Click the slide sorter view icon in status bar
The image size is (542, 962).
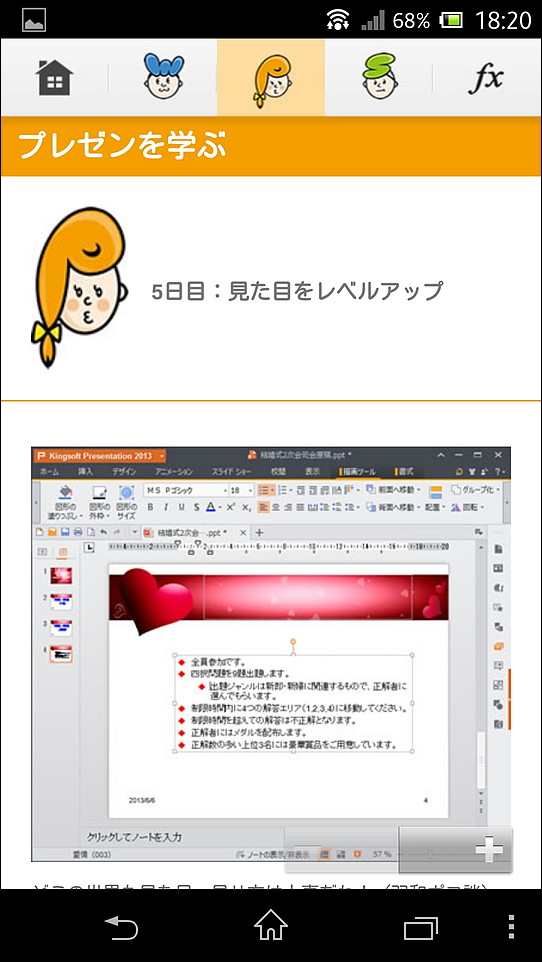pyautogui.click(x=341, y=854)
